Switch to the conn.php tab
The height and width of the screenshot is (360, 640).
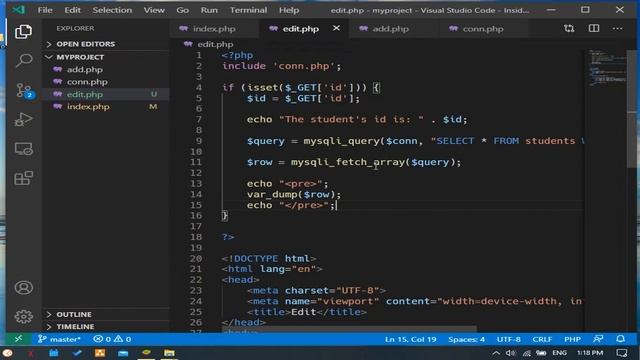click(x=482, y=29)
